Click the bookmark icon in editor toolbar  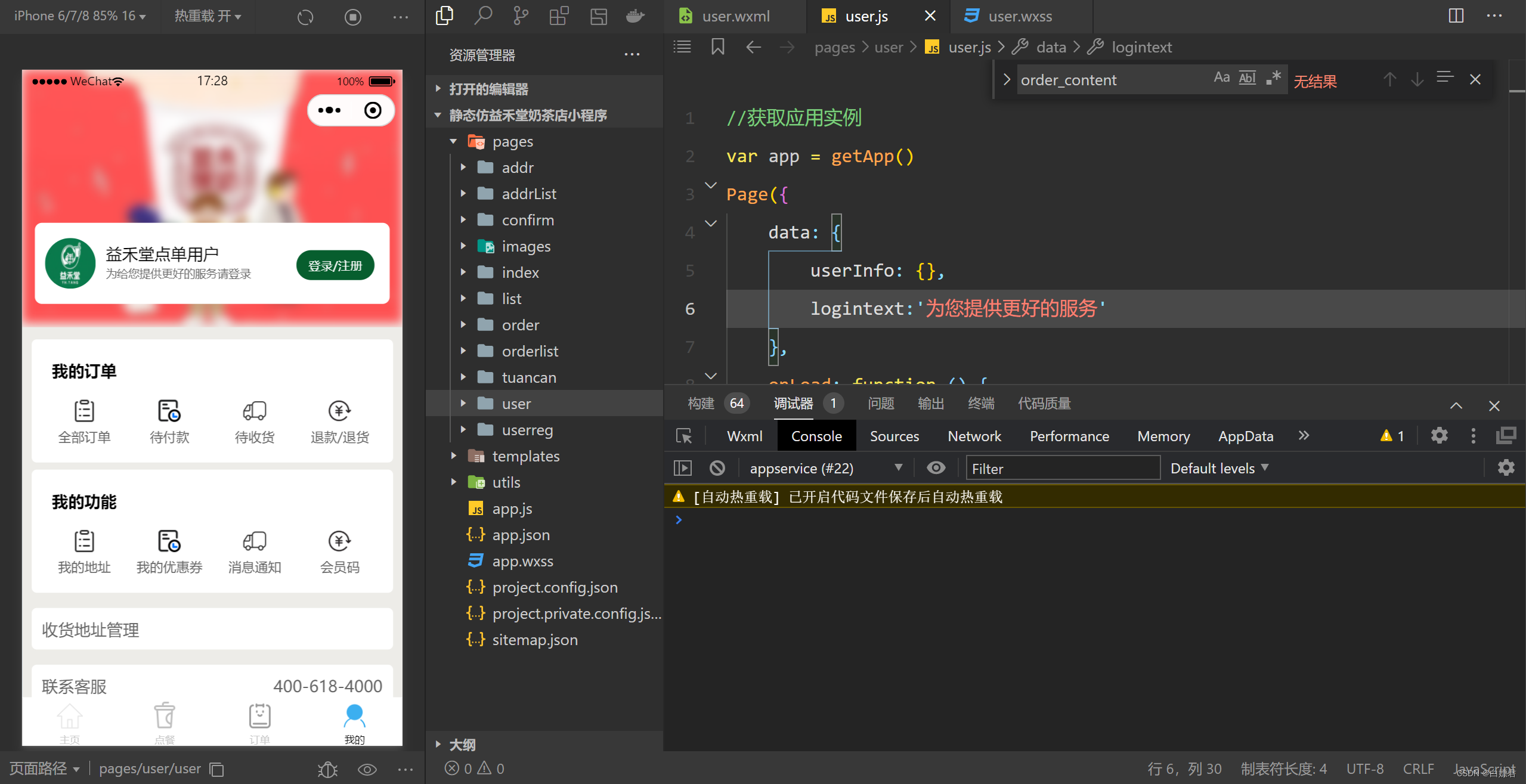(x=718, y=47)
